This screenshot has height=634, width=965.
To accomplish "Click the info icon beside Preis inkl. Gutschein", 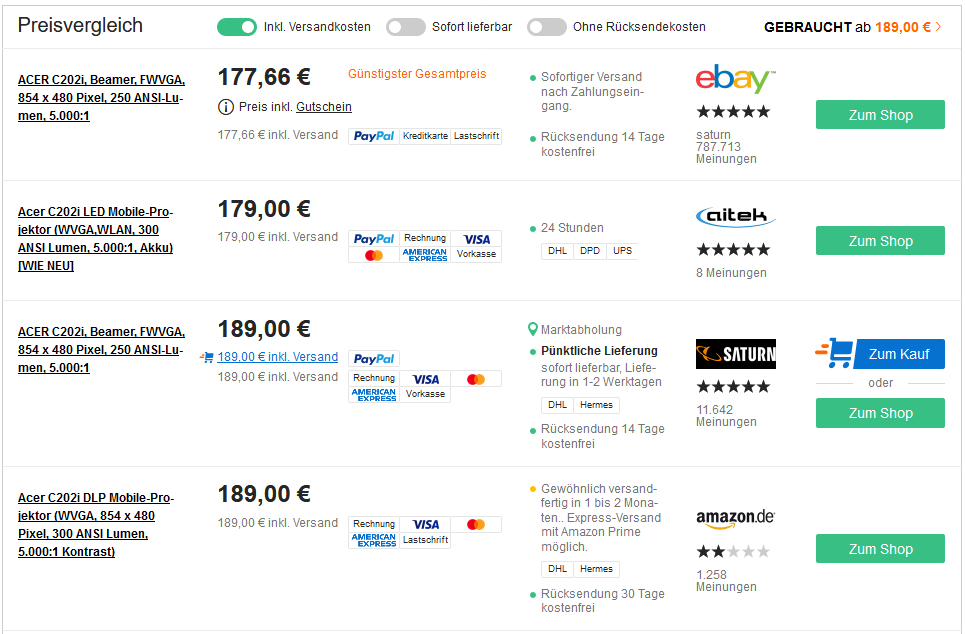I will coord(226,107).
